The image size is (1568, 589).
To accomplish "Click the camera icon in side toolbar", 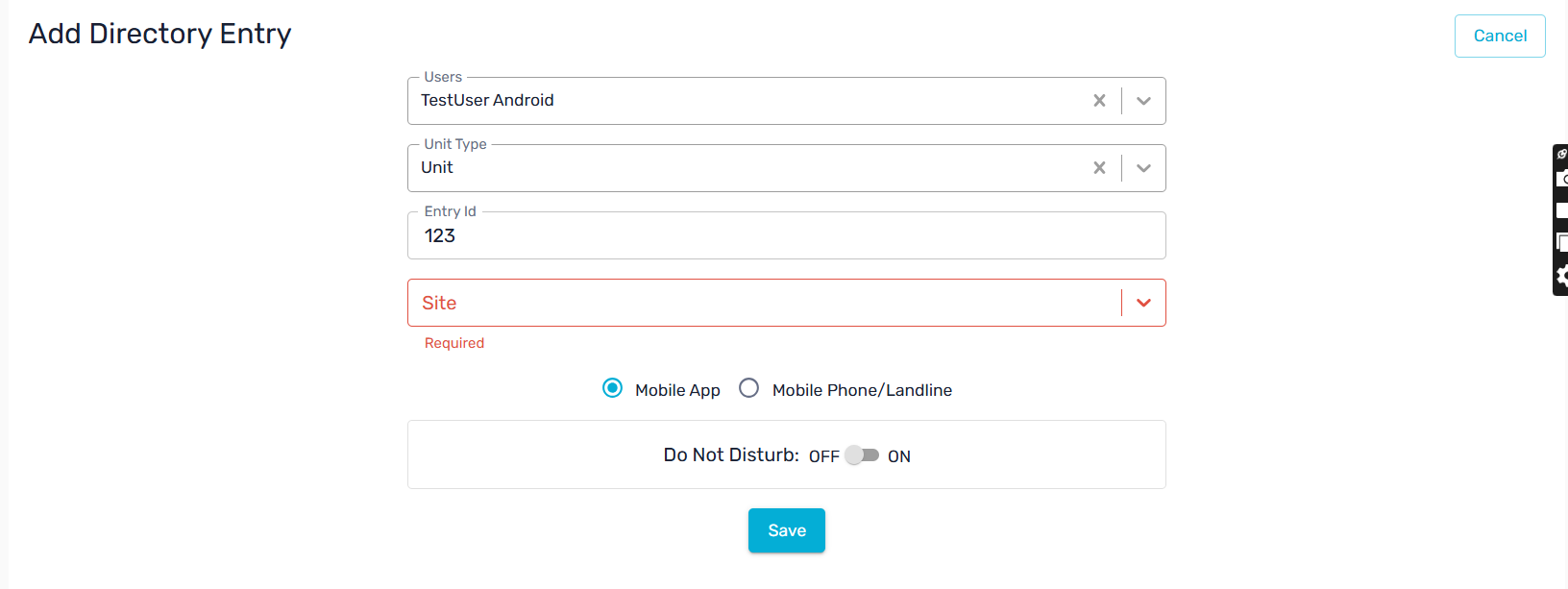I will [1561, 179].
